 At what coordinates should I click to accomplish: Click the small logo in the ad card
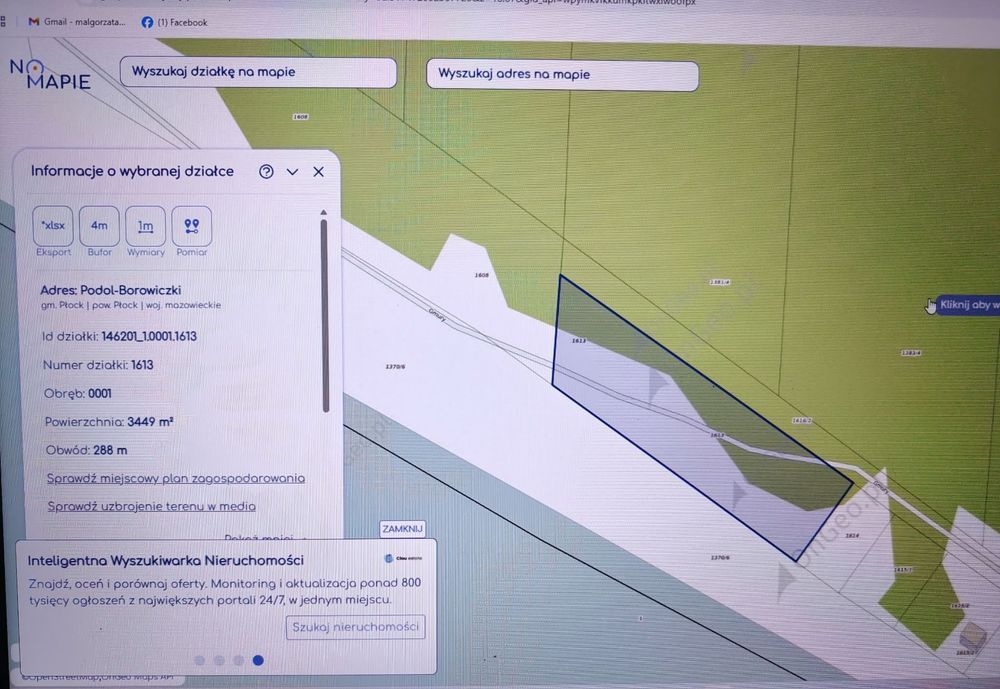[x=402, y=558]
